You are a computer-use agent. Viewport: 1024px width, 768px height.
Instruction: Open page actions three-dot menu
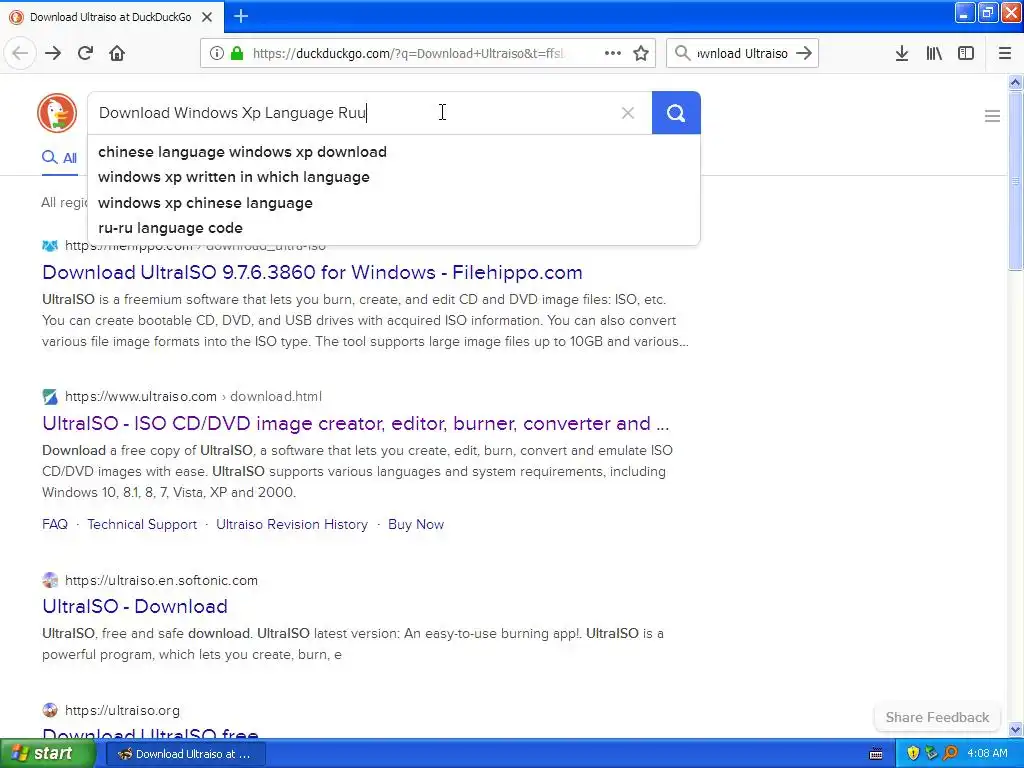coord(613,53)
